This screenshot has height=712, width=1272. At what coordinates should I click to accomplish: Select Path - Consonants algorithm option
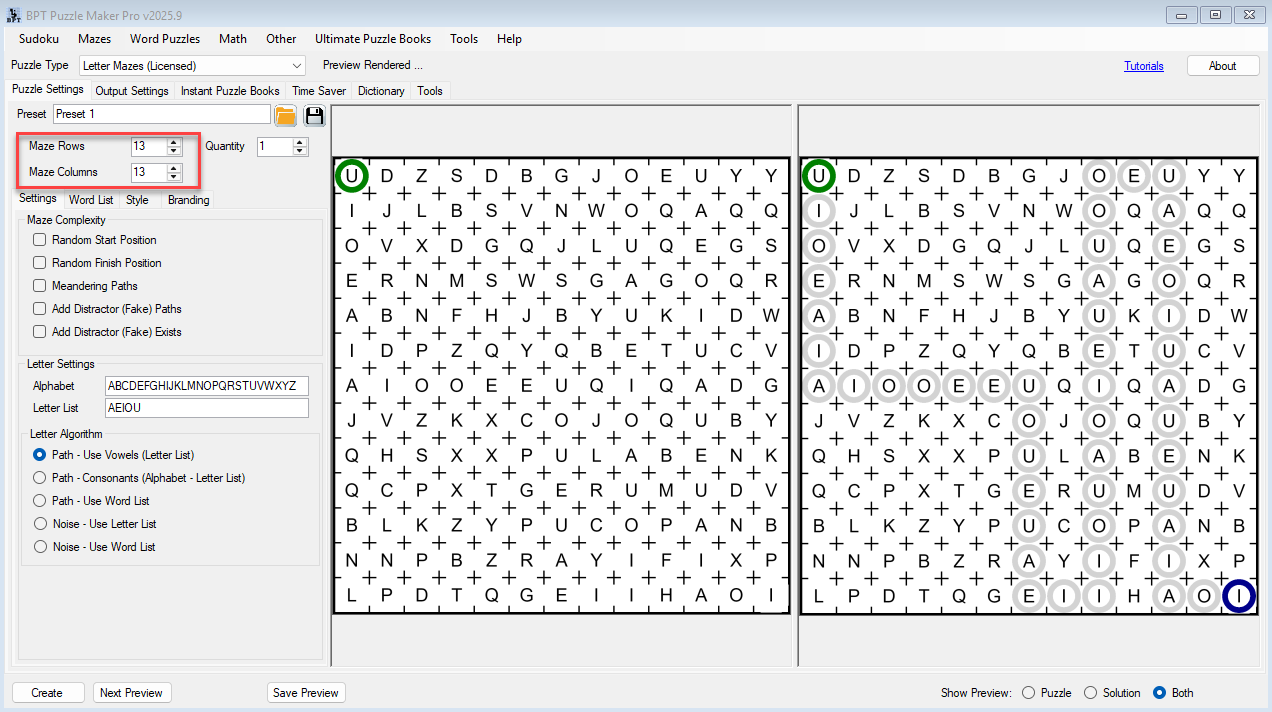[40, 478]
